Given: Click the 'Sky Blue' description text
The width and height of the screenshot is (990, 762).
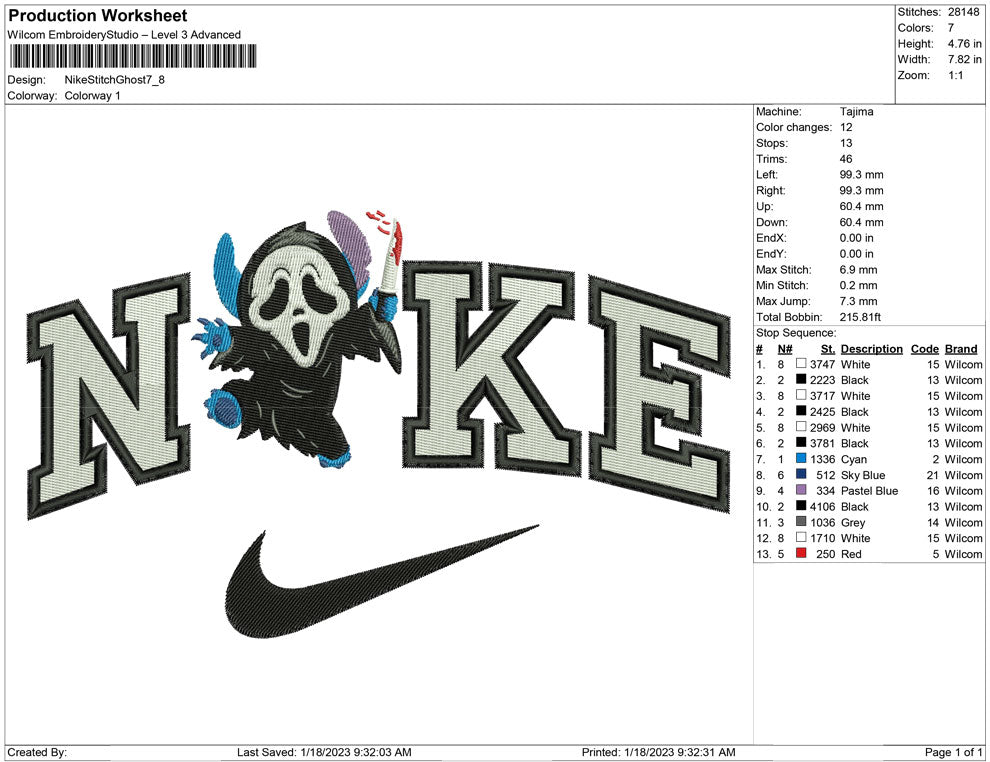Looking at the screenshot, I should click(x=863, y=475).
